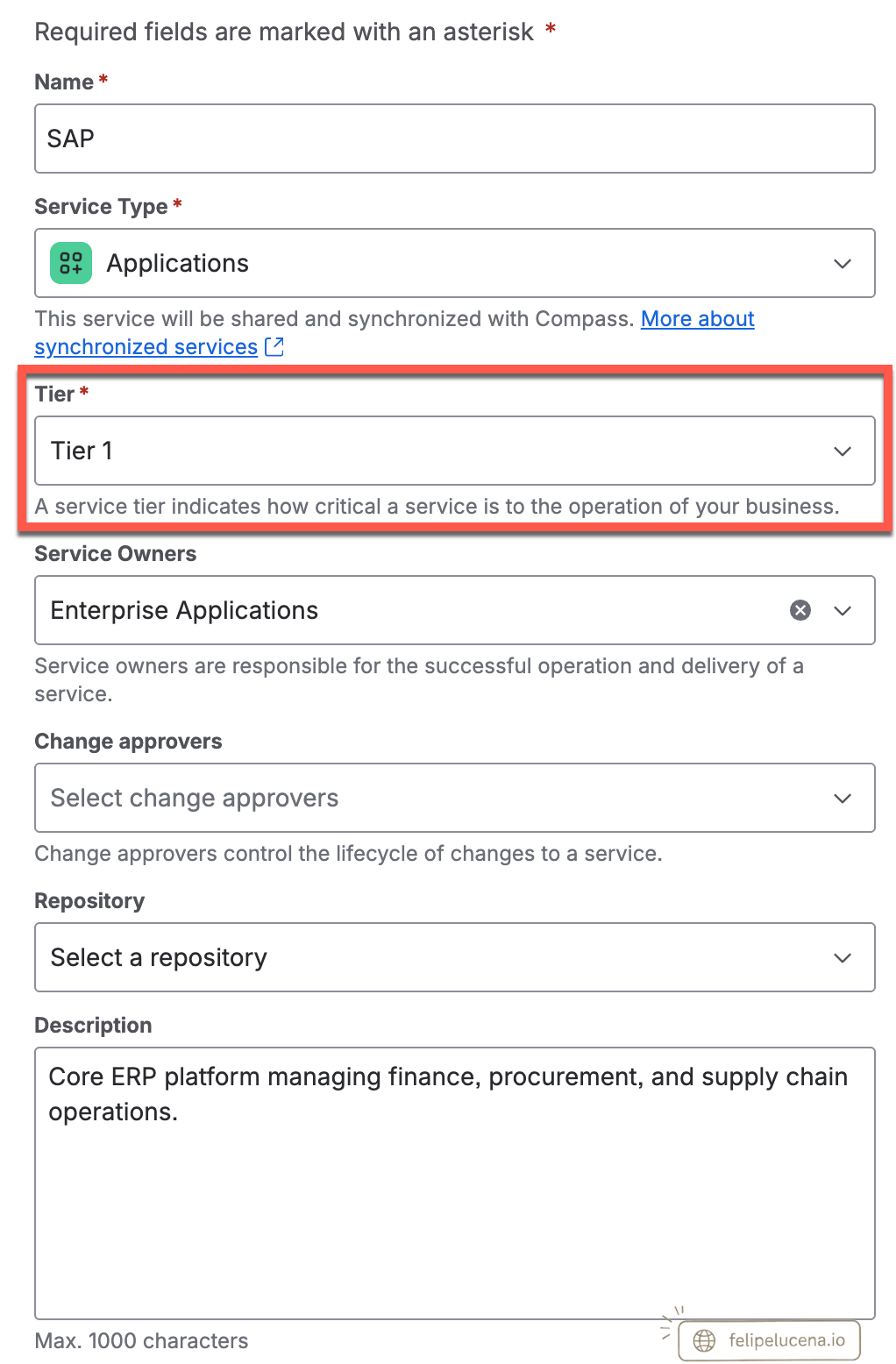Click the felipelucena.io watermark badge

coord(770,1340)
